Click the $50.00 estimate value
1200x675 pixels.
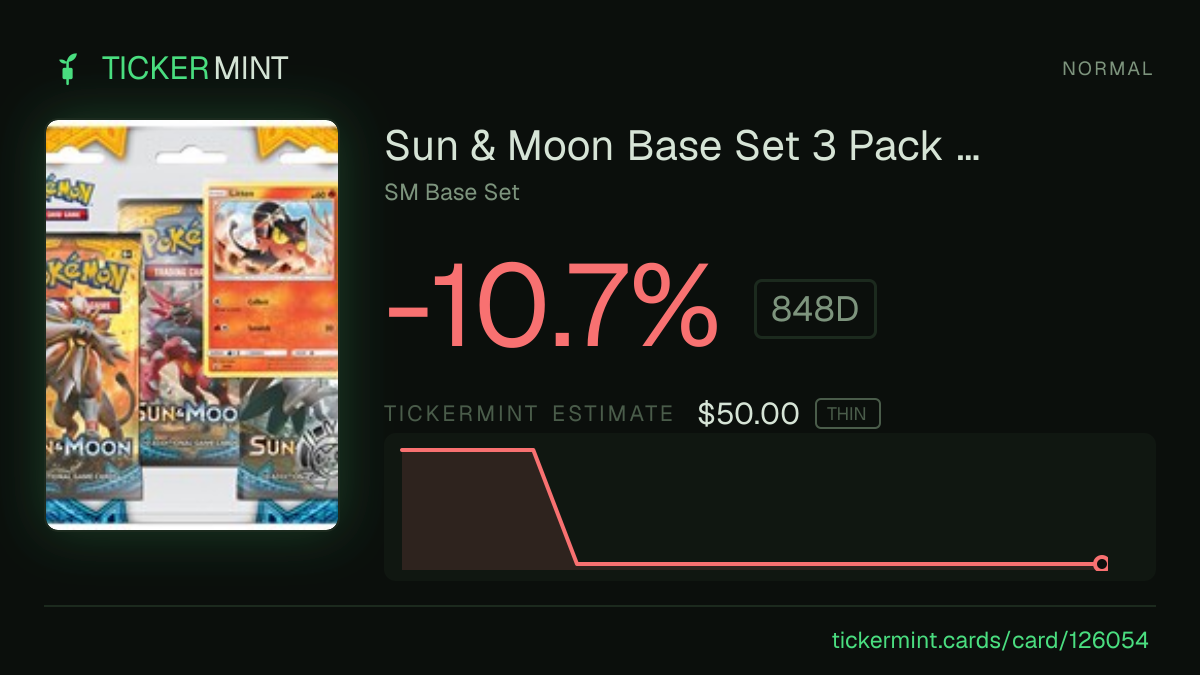pyautogui.click(x=749, y=414)
